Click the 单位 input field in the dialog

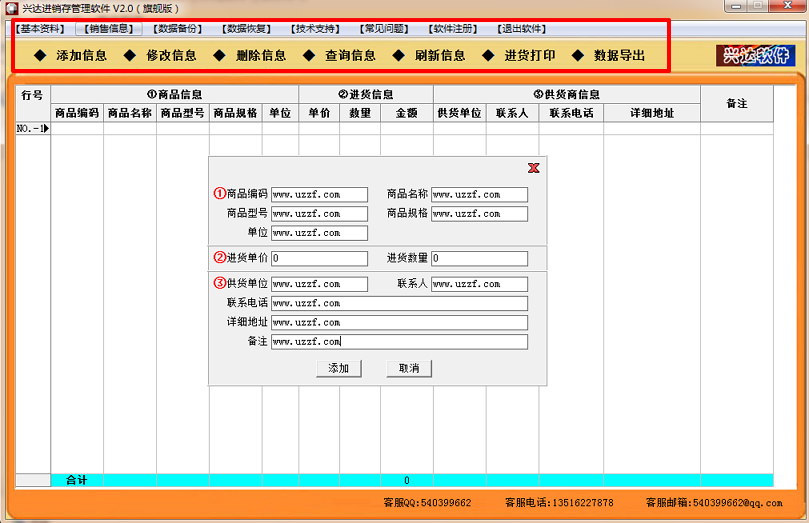pos(319,233)
